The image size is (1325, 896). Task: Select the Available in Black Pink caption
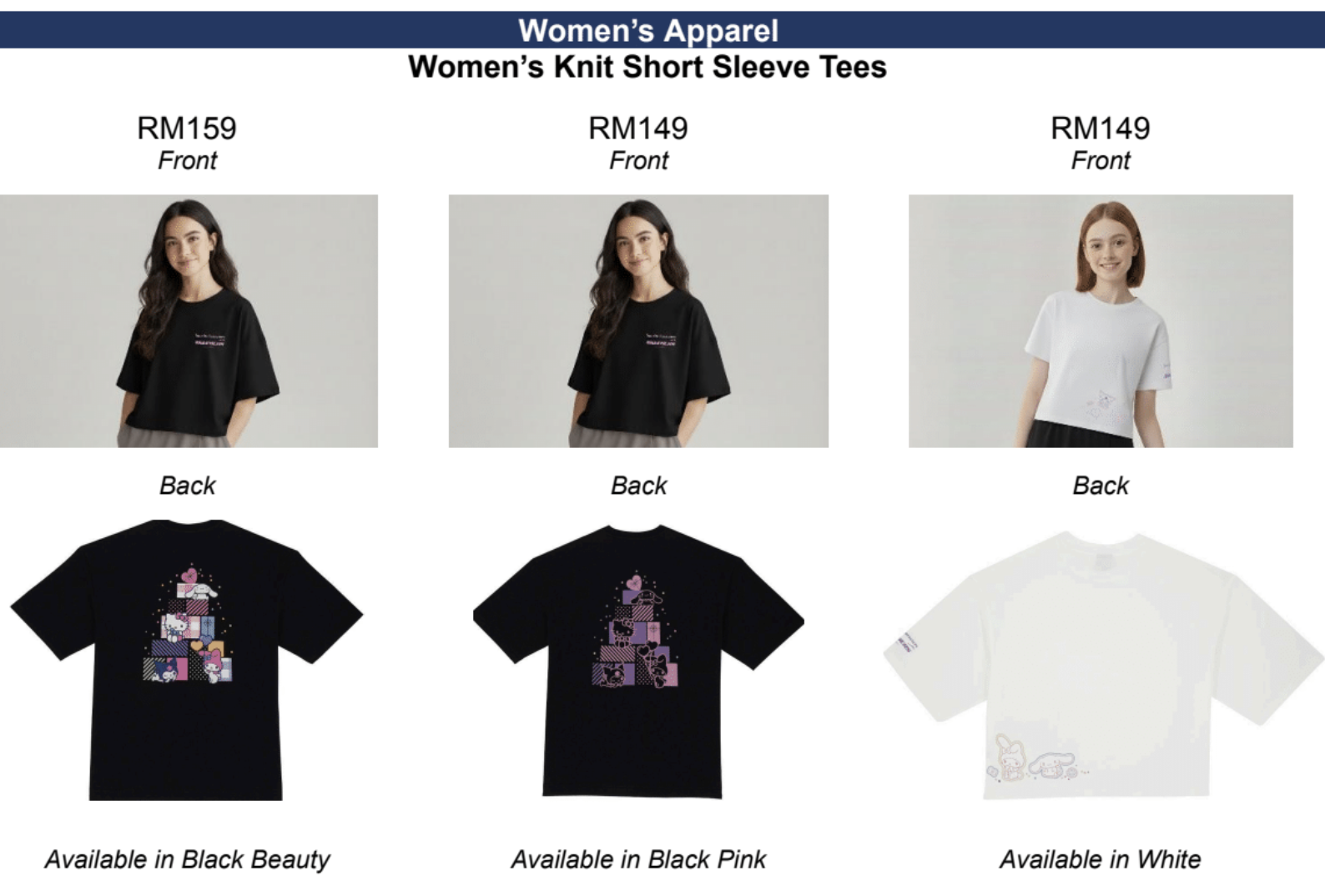(x=638, y=859)
